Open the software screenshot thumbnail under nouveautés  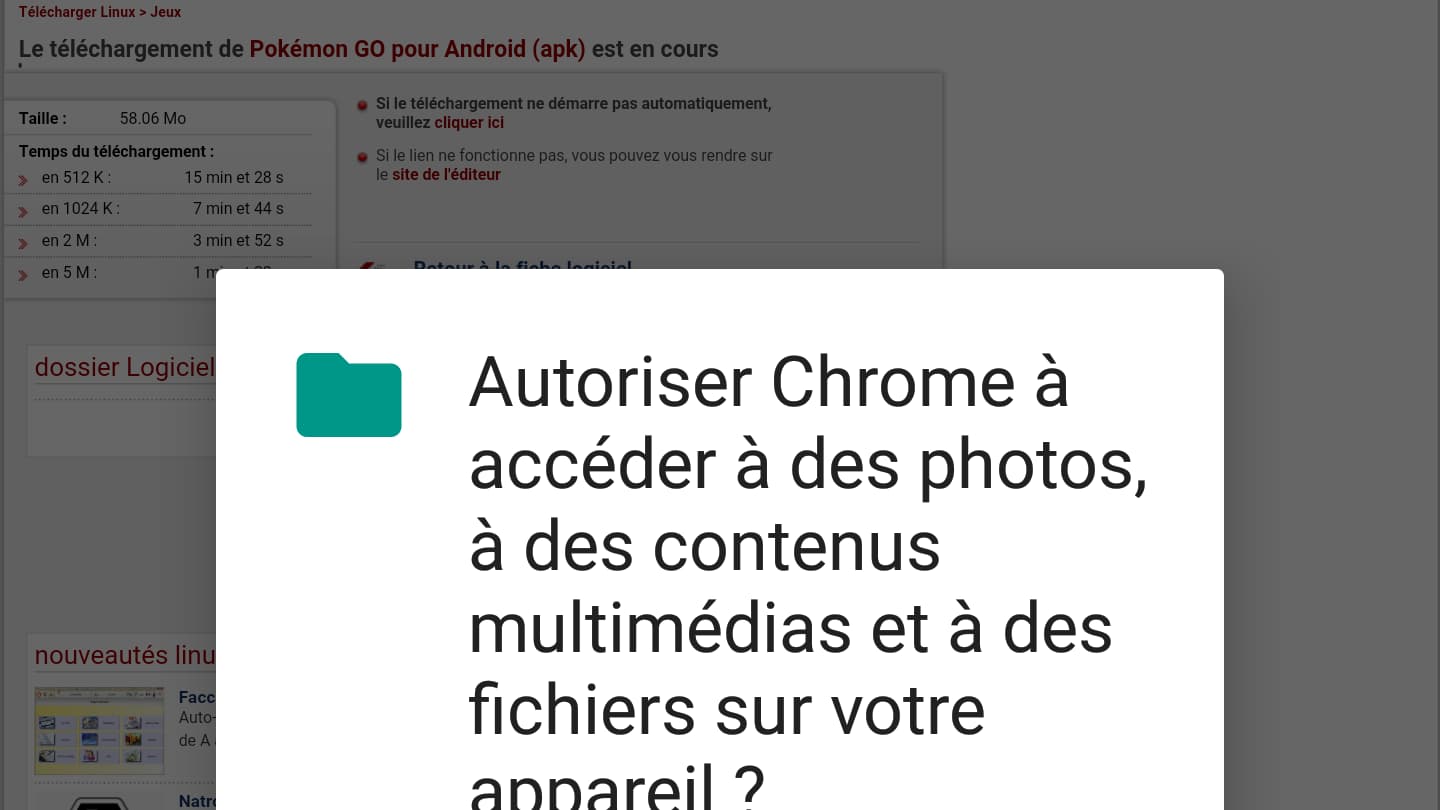tap(99, 730)
